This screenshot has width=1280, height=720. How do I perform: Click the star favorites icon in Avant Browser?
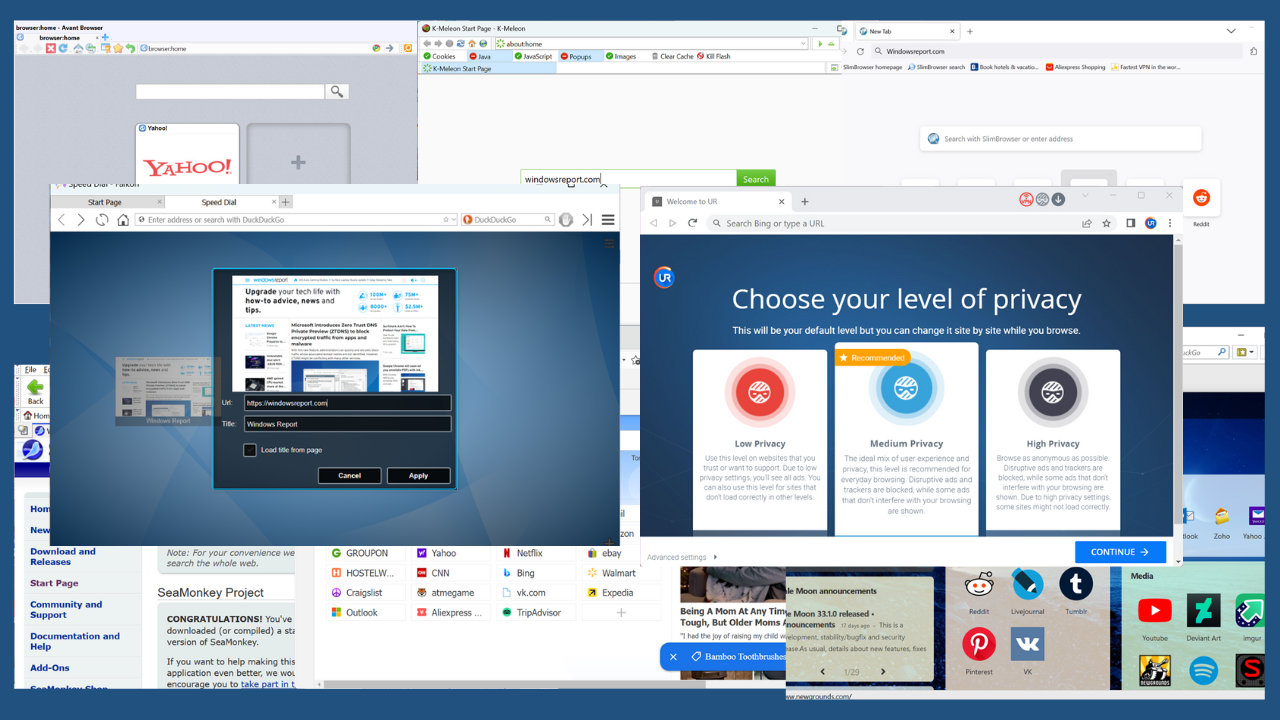pyautogui.click(x=118, y=48)
